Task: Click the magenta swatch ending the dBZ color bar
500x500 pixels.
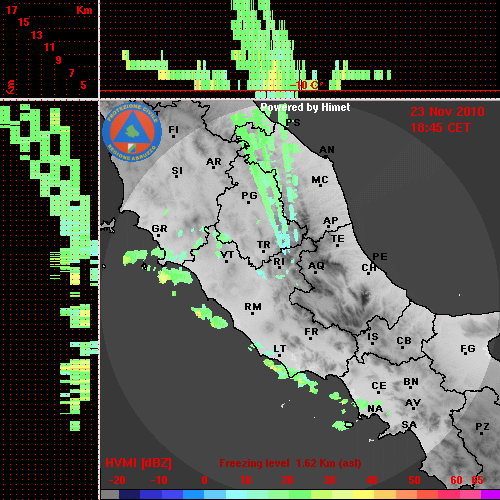Action: [490, 495]
